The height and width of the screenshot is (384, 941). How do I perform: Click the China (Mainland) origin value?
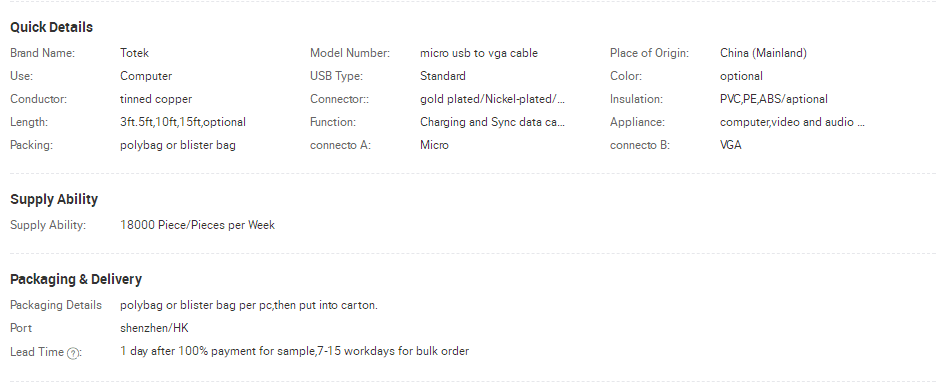tap(763, 53)
